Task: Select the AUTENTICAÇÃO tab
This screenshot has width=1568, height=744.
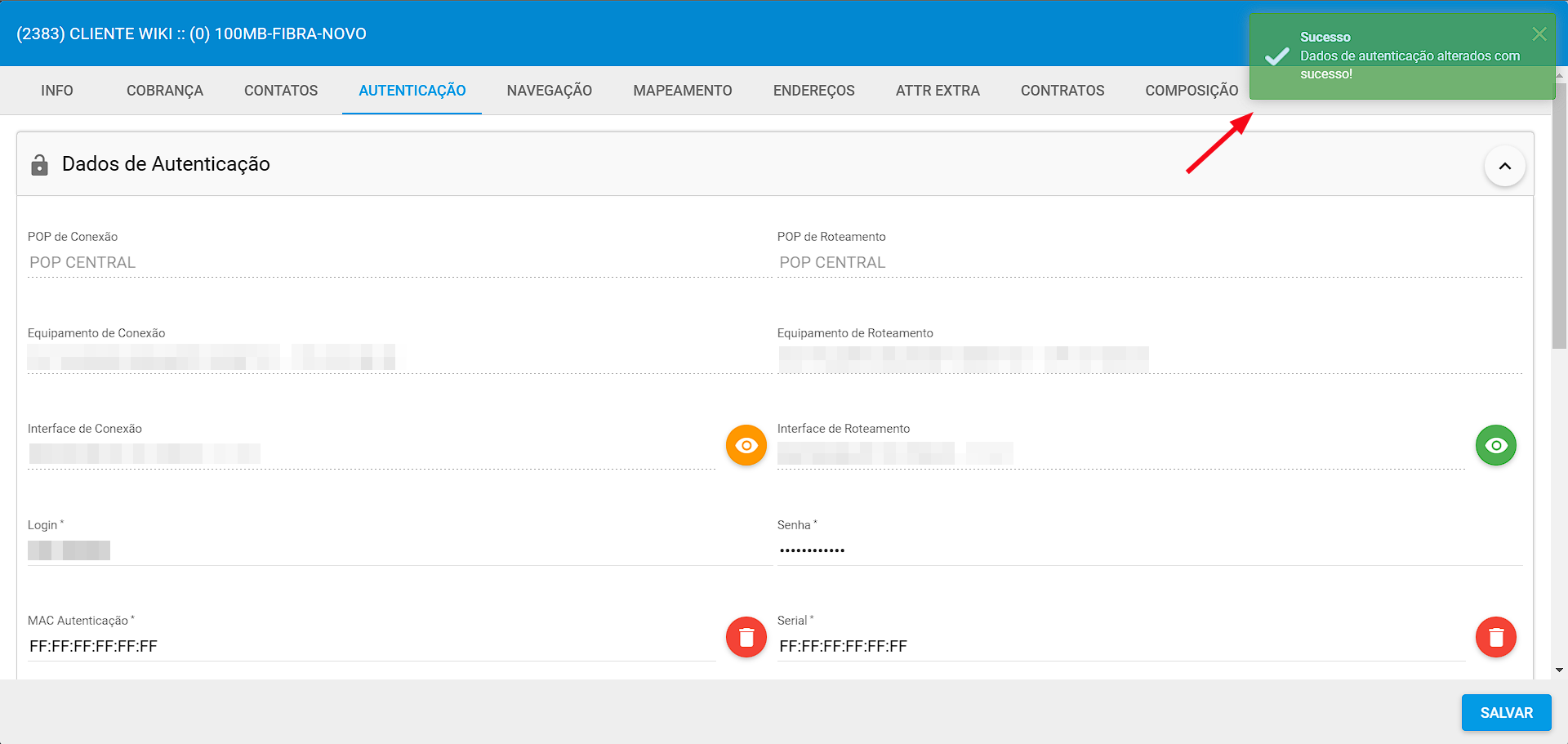Action: (412, 91)
